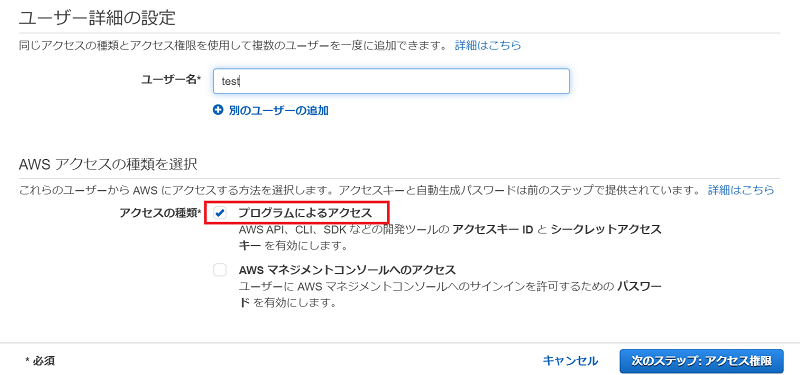Click the AWS アクセスの種類を選択 section heading
Viewport: 800px width, 375px height.
pos(108,164)
